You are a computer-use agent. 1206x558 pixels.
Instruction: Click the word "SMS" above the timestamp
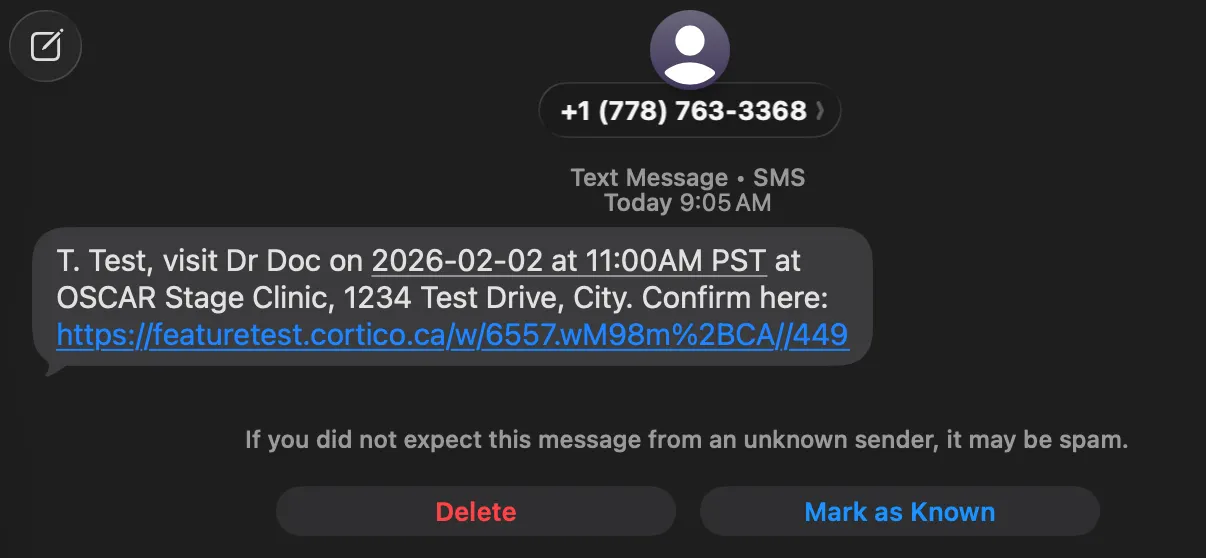[778, 178]
